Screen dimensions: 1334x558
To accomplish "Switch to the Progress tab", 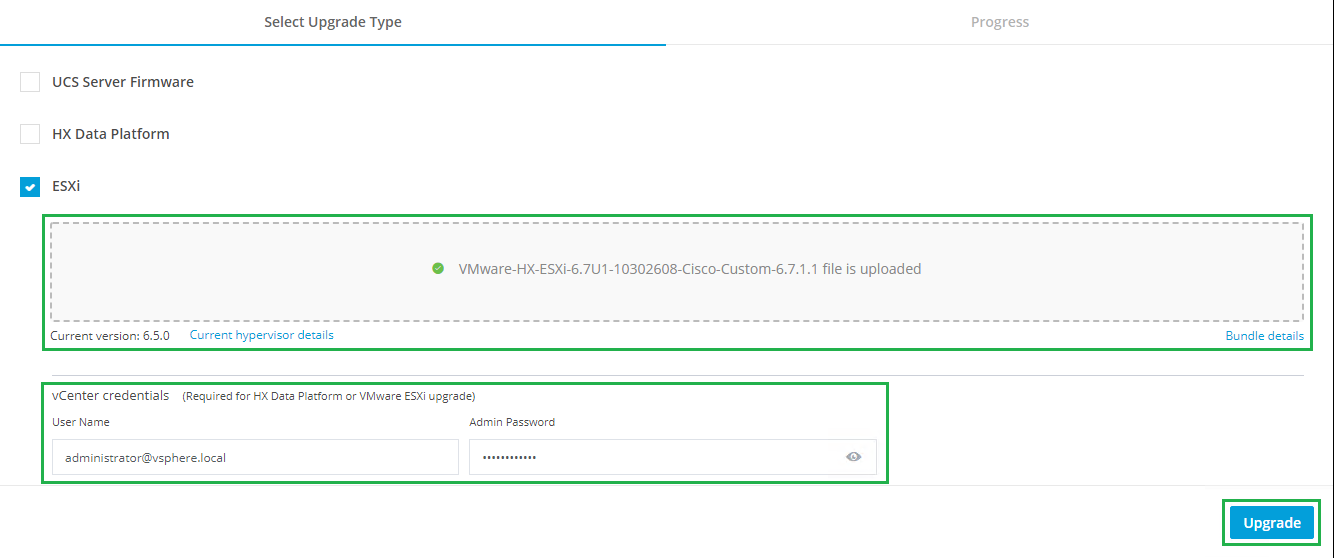I will 999,22.
